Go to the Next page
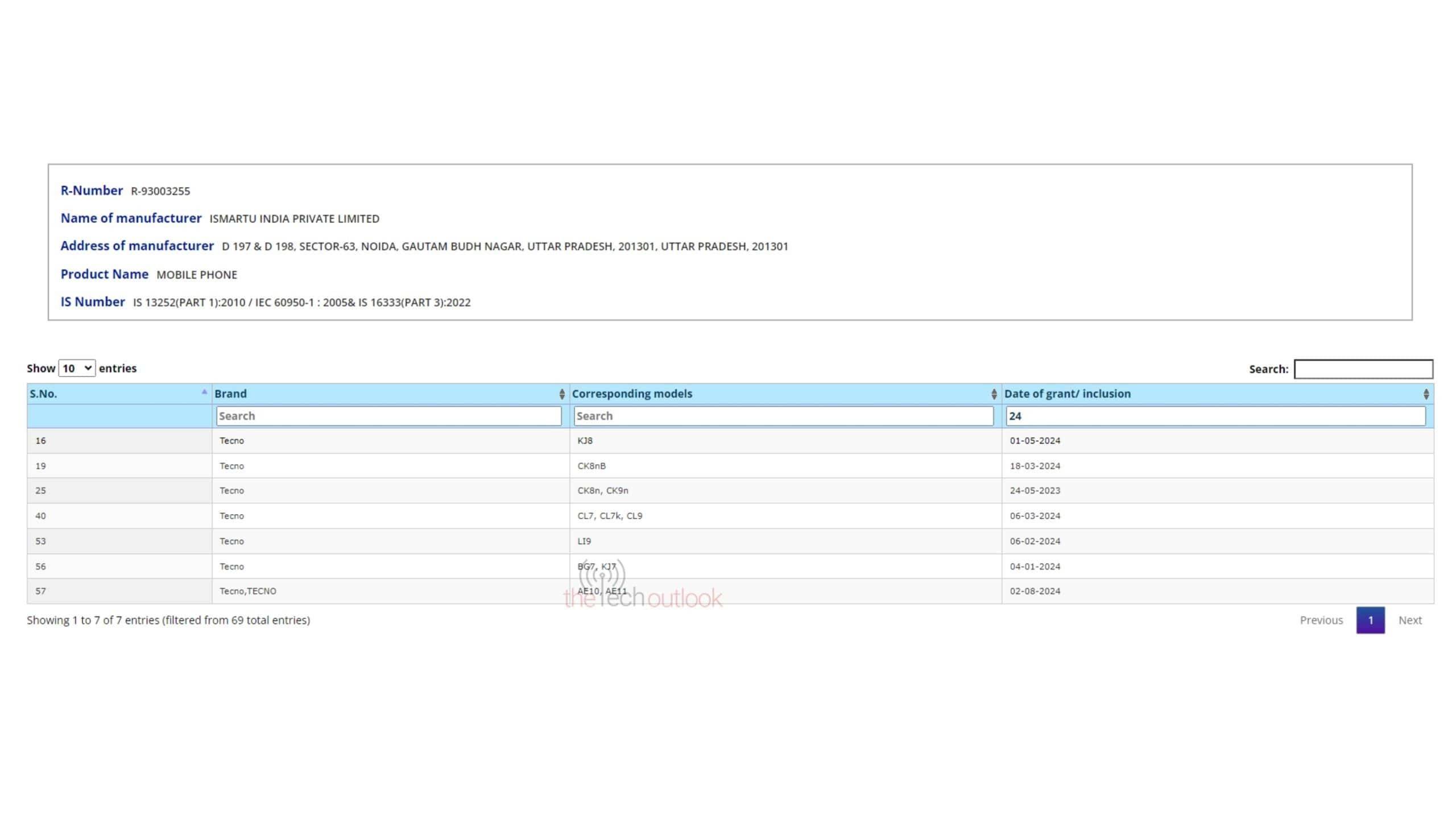This screenshot has height=819, width=1456. pos(1409,620)
